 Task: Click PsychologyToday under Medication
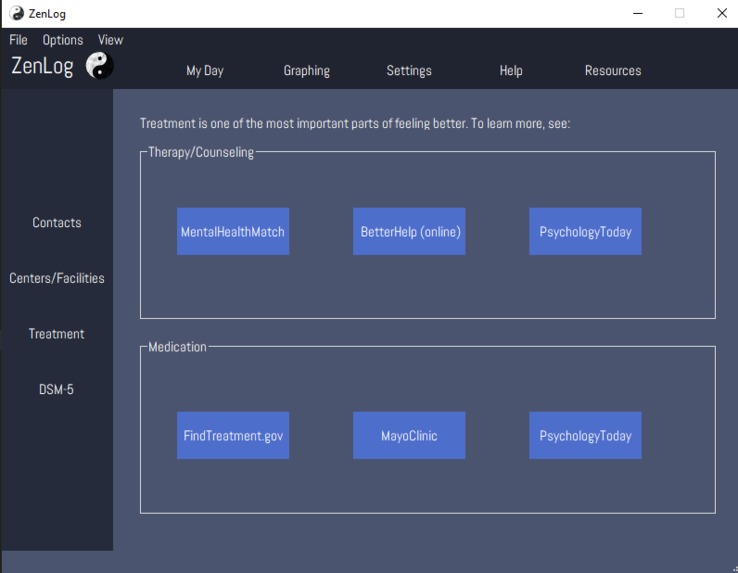(585, 435)
